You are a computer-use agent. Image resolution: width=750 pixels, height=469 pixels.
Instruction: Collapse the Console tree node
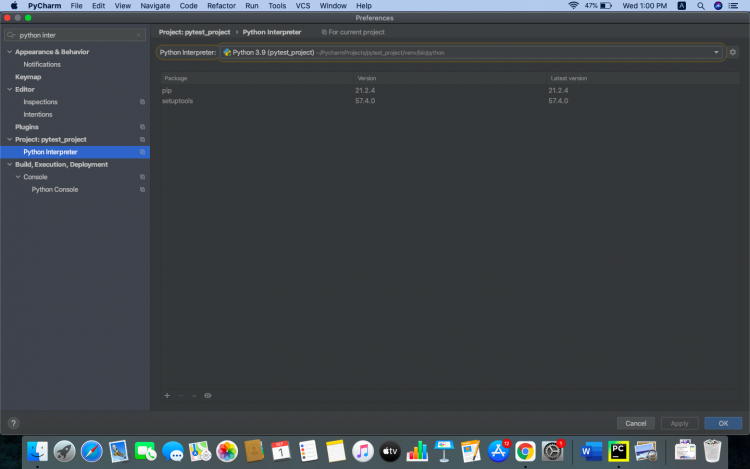click(x=18, y=176)
